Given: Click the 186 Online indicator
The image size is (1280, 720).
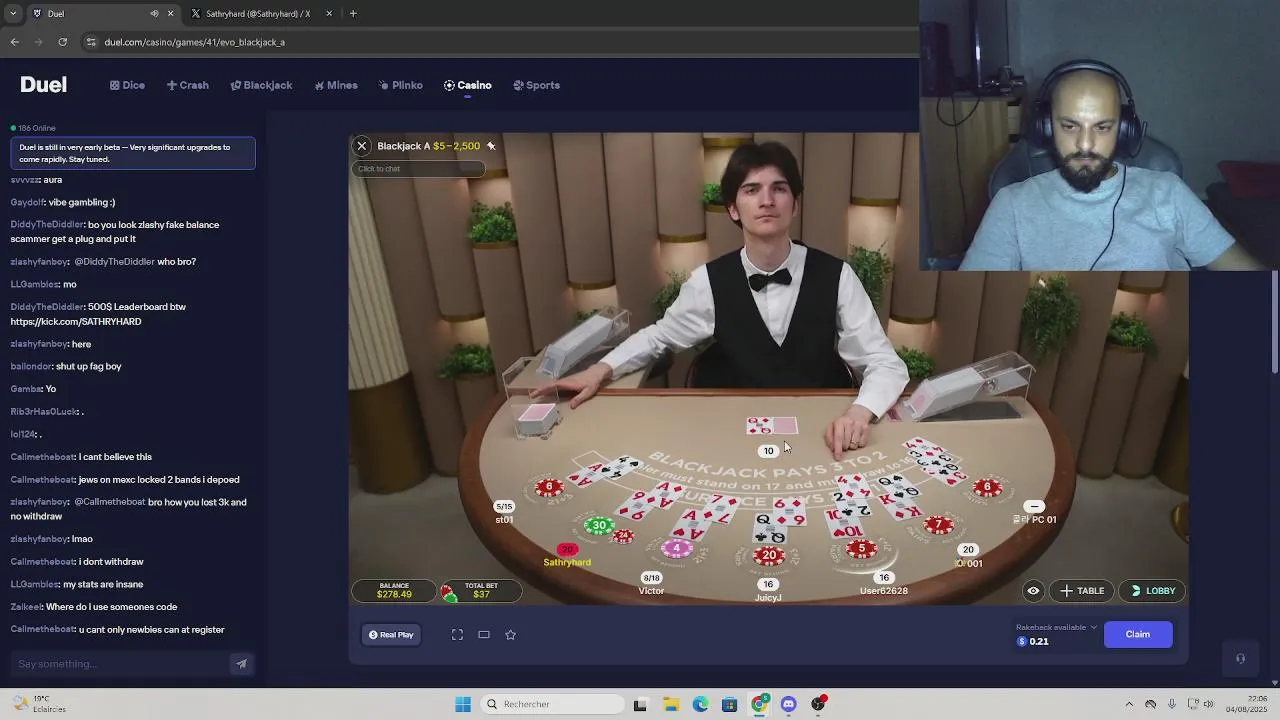Looking at the screenshot, I should click(33, 128).
